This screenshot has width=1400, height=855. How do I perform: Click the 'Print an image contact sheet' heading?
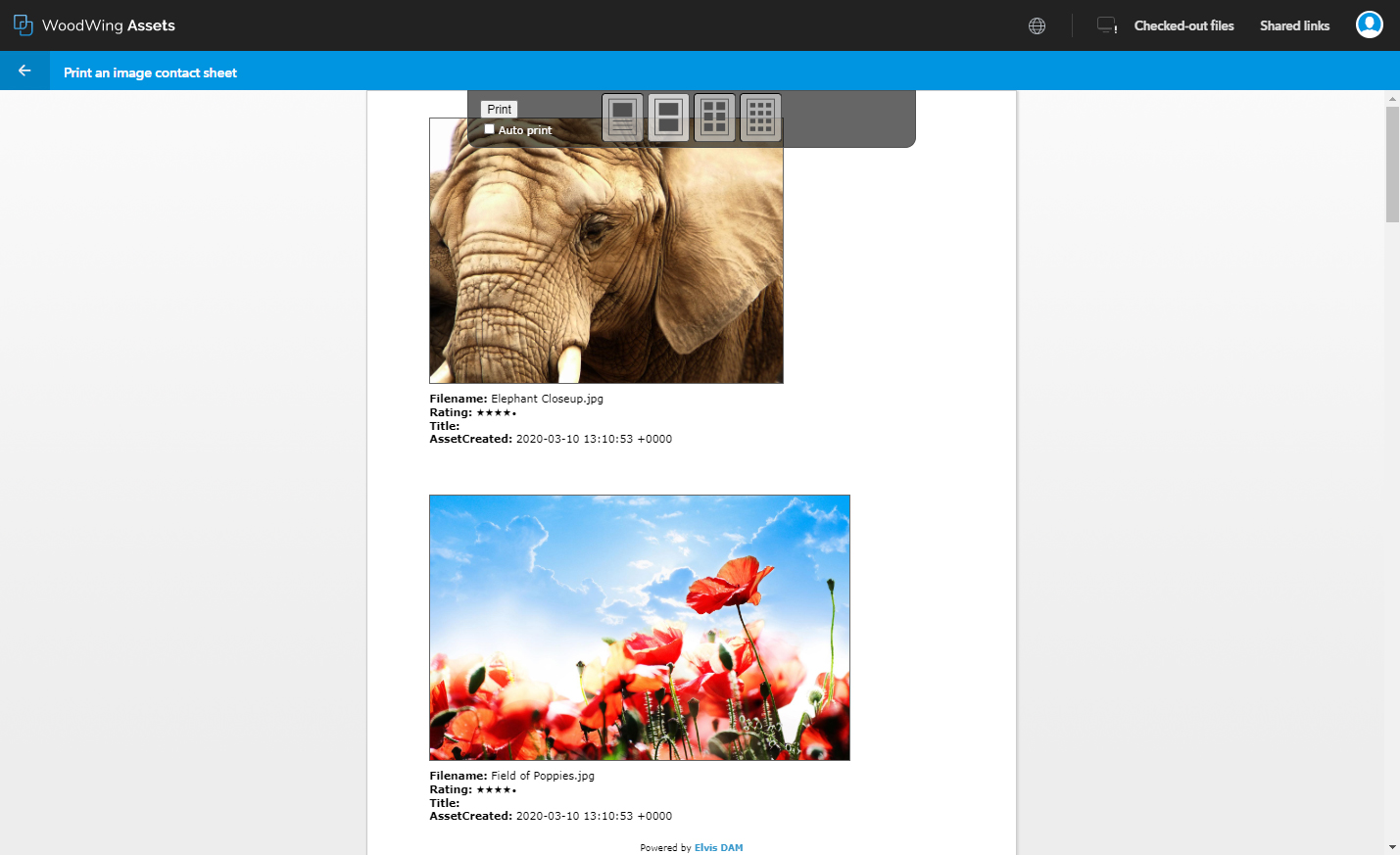[150, 72]
